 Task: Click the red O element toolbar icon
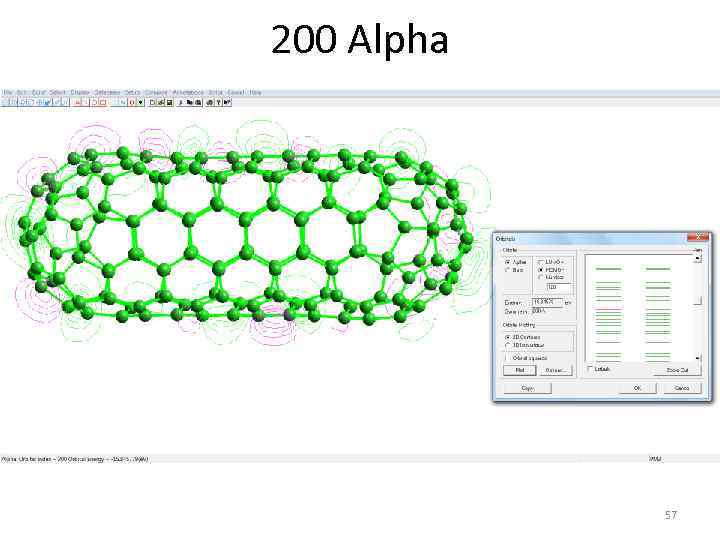[132, 103]
